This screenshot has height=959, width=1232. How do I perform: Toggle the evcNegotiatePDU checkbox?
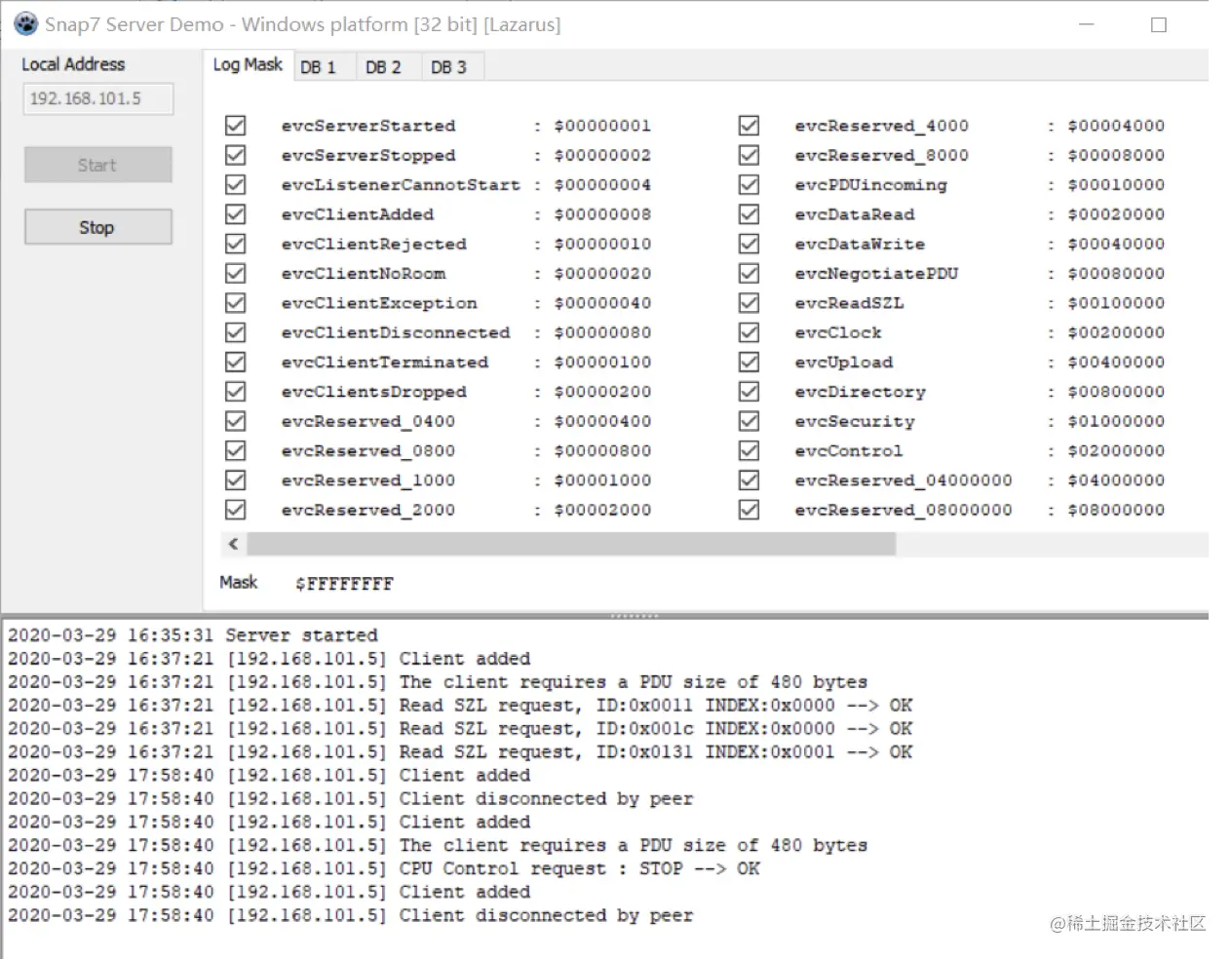pos(749,273)
